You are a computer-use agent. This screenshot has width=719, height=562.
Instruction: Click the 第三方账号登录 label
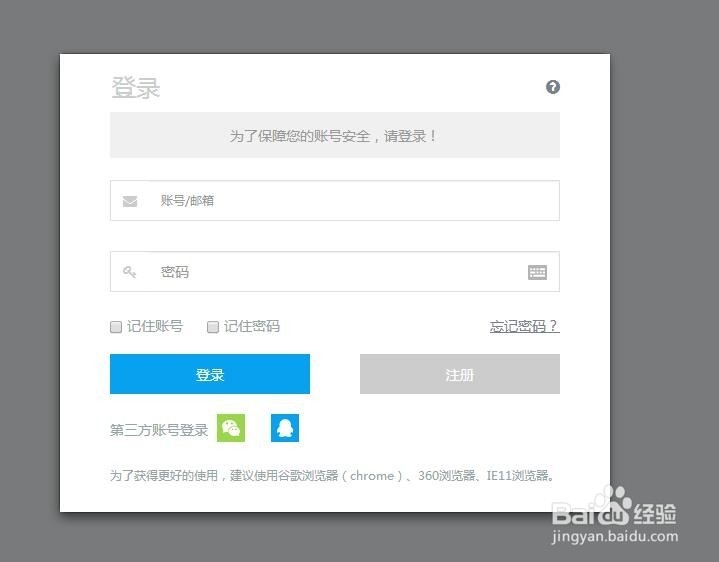pos(159,430)
